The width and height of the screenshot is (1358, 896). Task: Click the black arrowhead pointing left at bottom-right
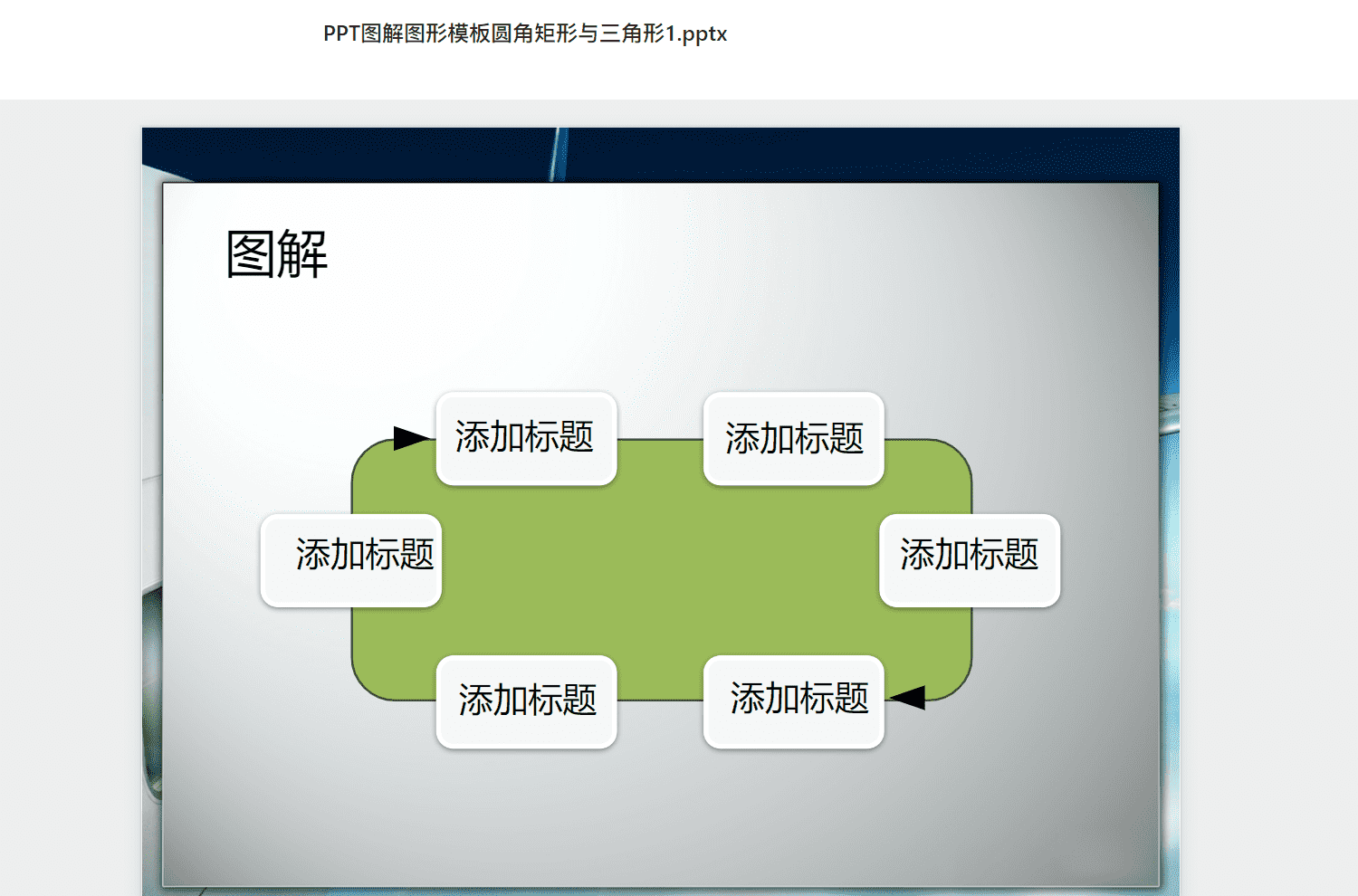click(907, 697)
